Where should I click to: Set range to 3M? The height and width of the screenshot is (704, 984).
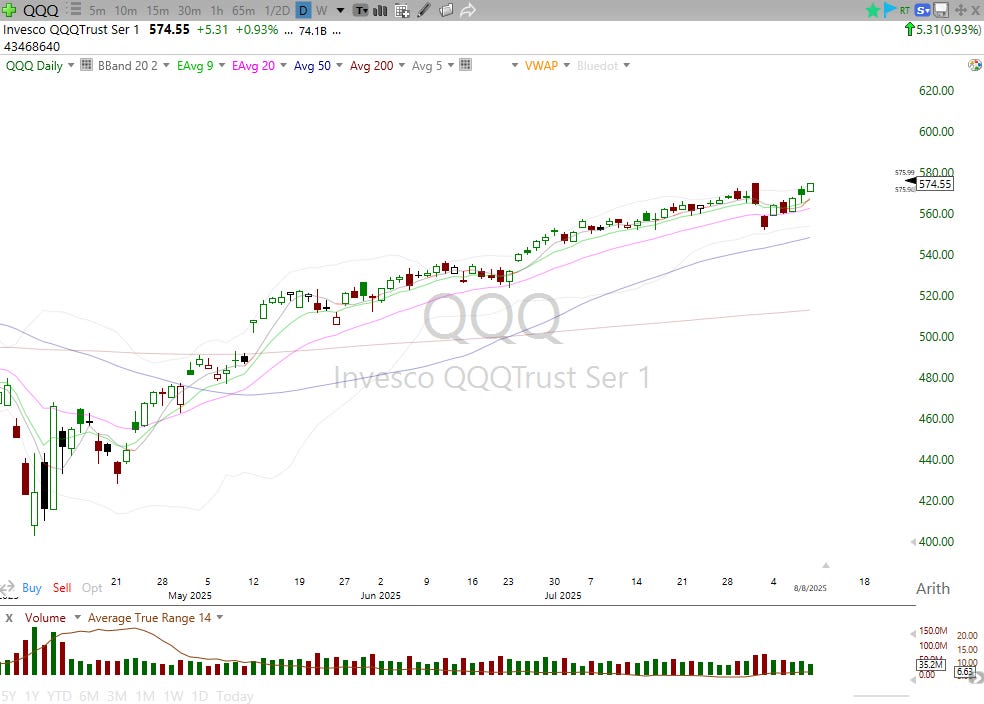click(x=117, y=696)
